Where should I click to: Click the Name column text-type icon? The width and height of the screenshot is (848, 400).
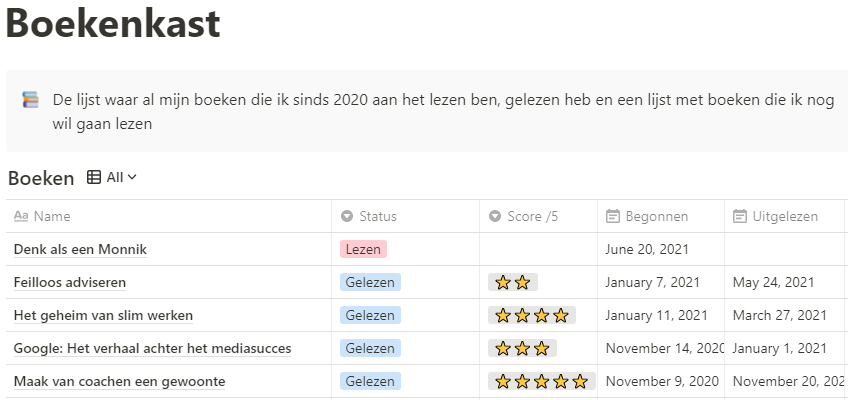pyautogui.click(x=21, y=216)
